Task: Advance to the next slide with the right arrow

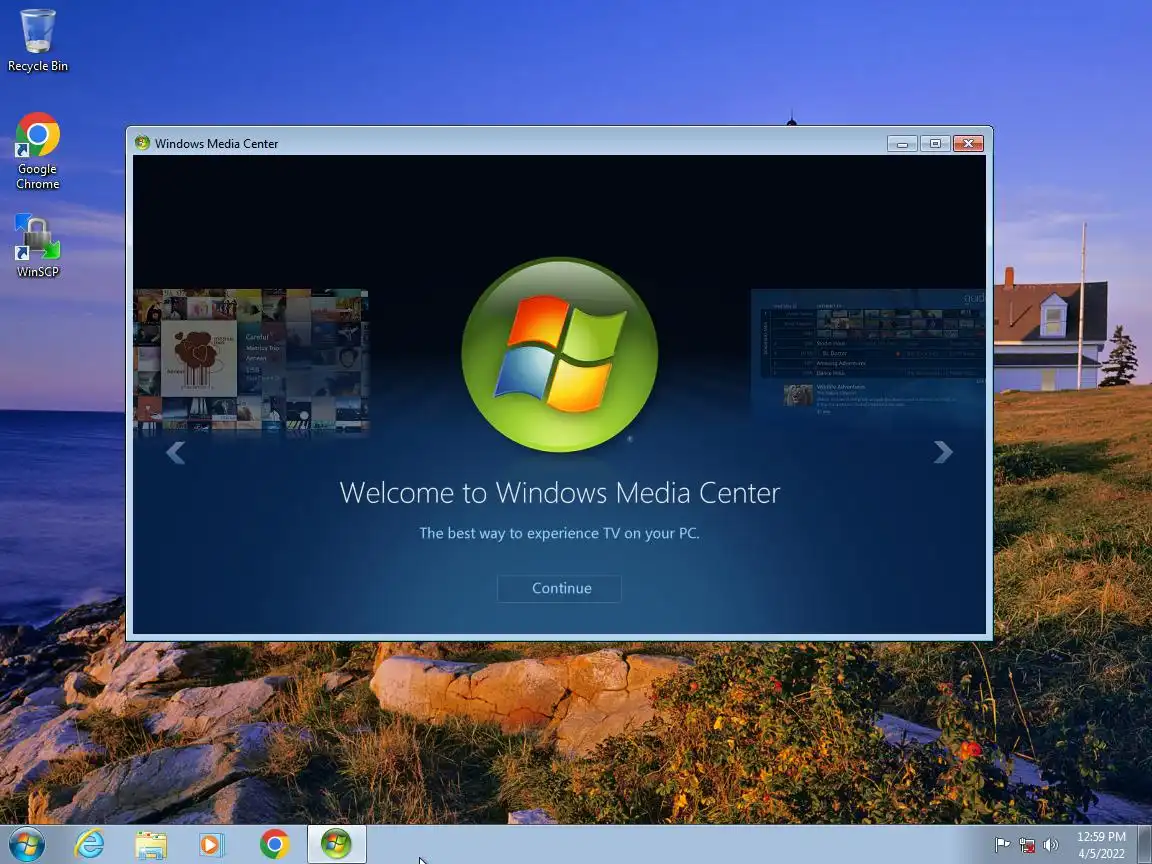Action: (x=943, y=452)
